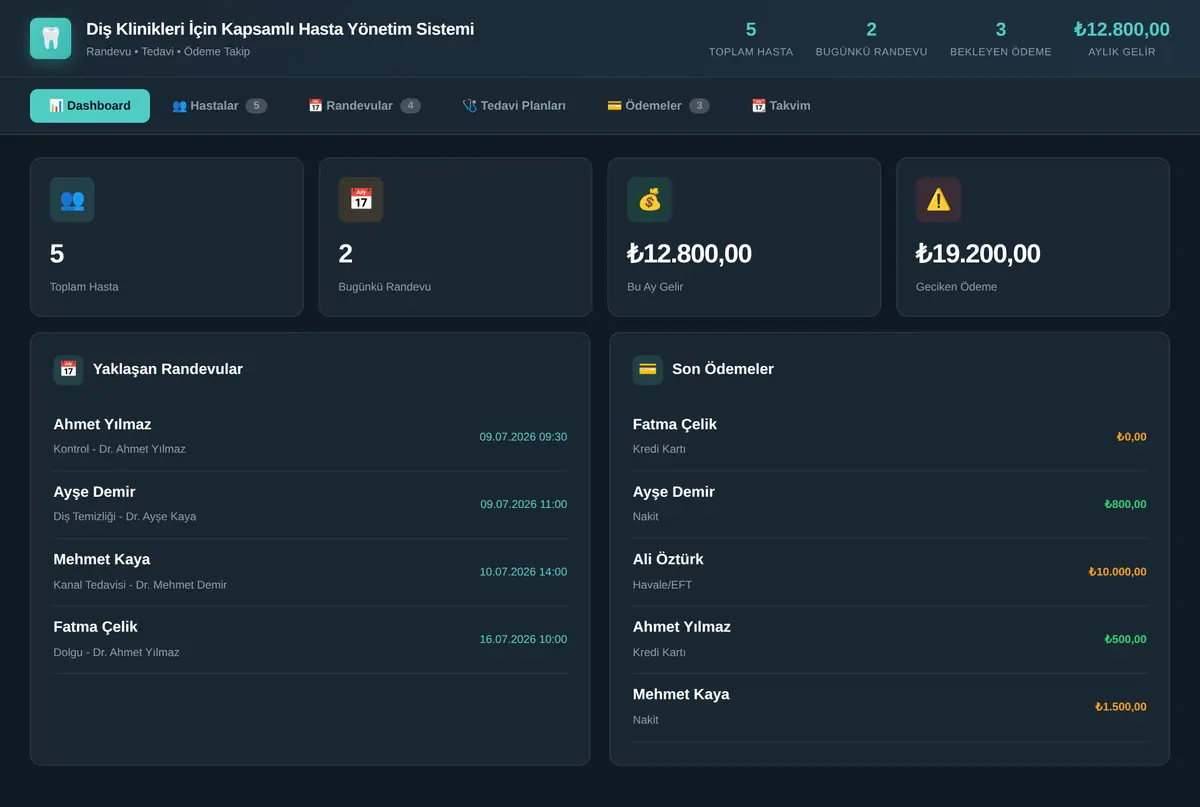Click the ₺1.500,00 payment amount
Viewport: 1200px width, 807px height.
(1121, 707)
